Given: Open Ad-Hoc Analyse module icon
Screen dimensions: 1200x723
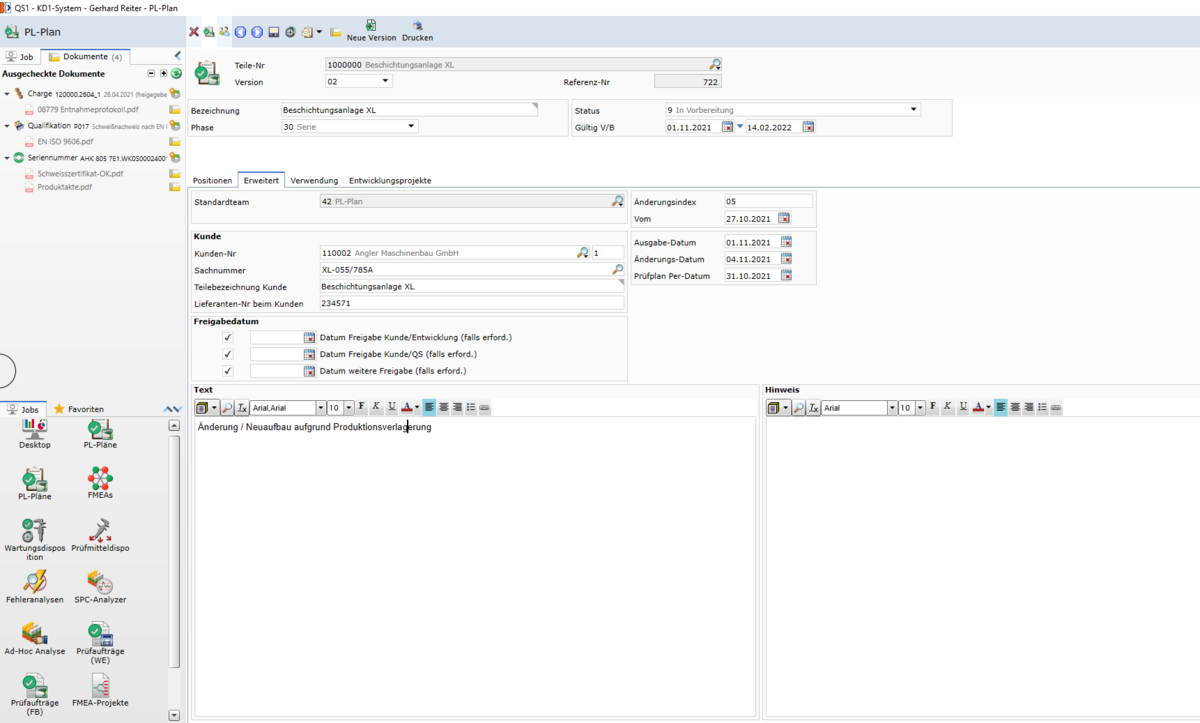Looking at the screenshot, I should click(35, 639).
